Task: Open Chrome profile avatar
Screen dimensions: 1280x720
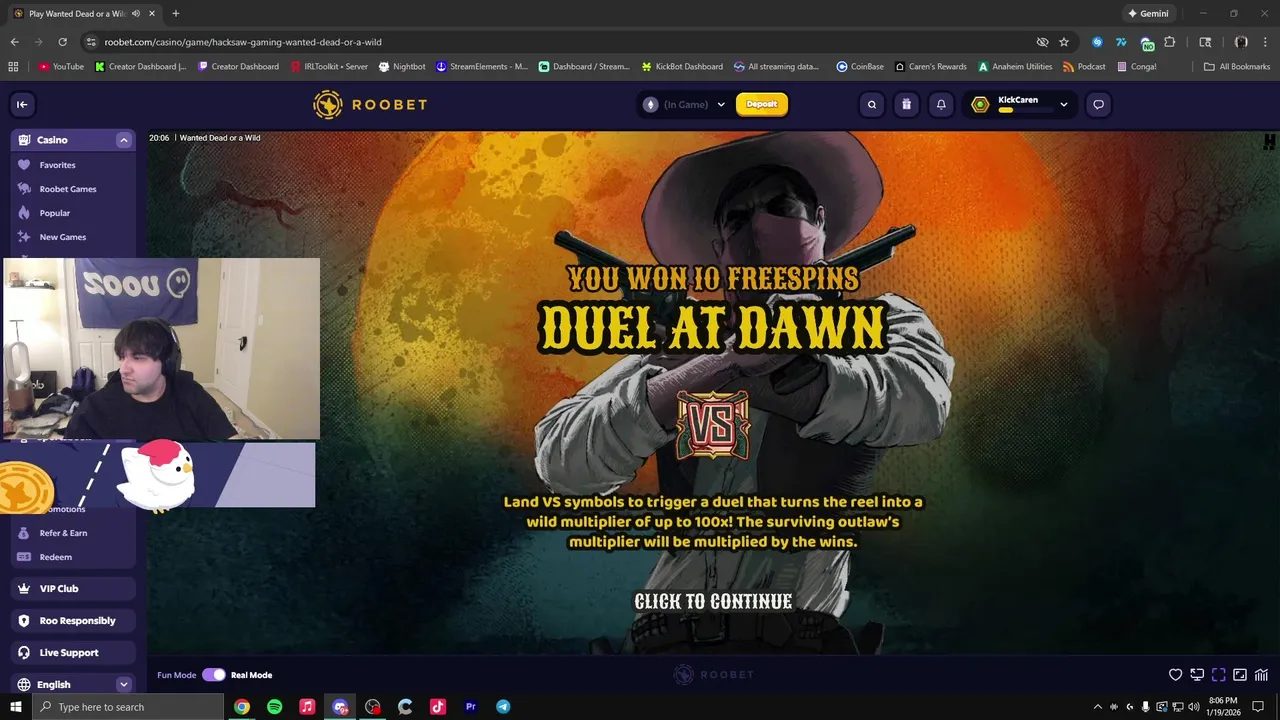Action: tap(1241, 42)
